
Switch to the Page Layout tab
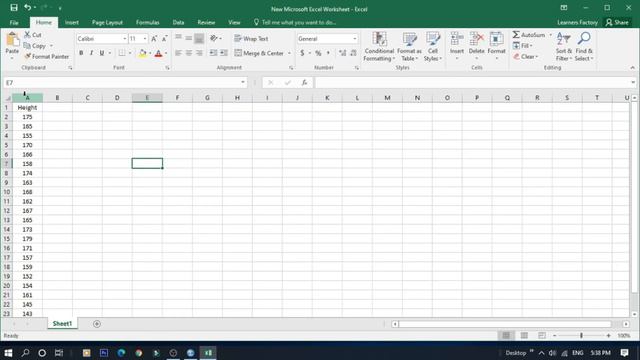click(107, 22)
